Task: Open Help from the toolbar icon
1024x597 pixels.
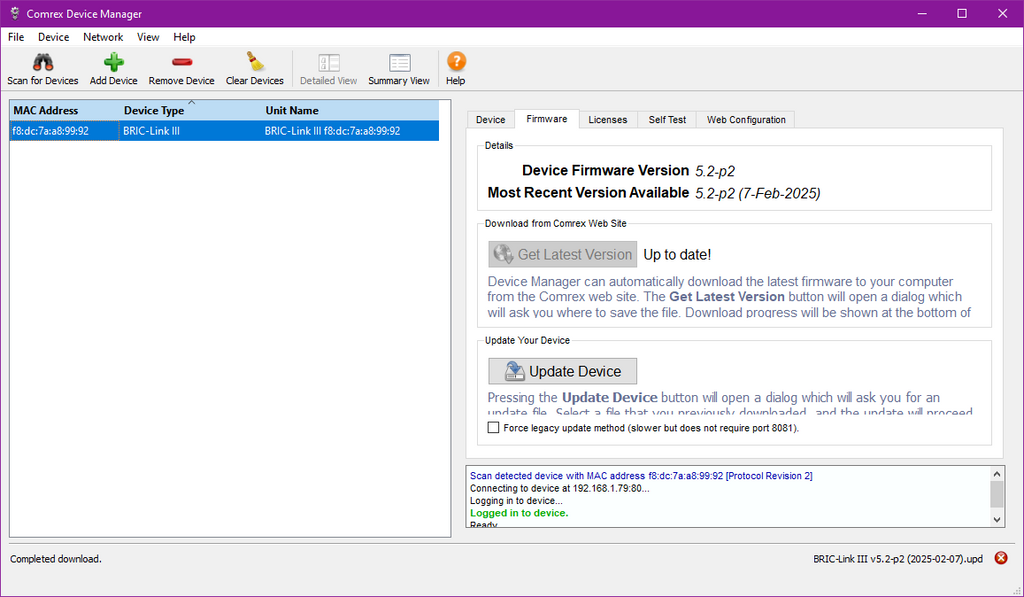Action: click(456, 63)
